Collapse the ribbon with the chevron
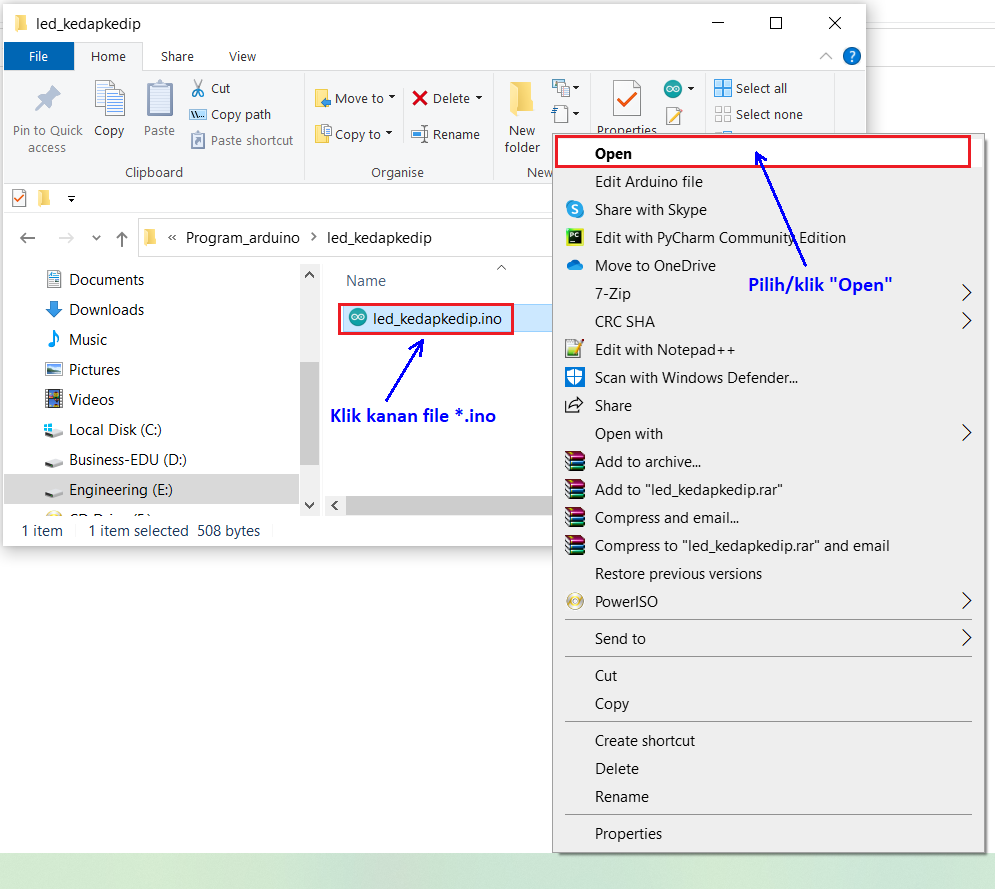The width and height of the screenshot is (995, 889). [x=826, y=56]
